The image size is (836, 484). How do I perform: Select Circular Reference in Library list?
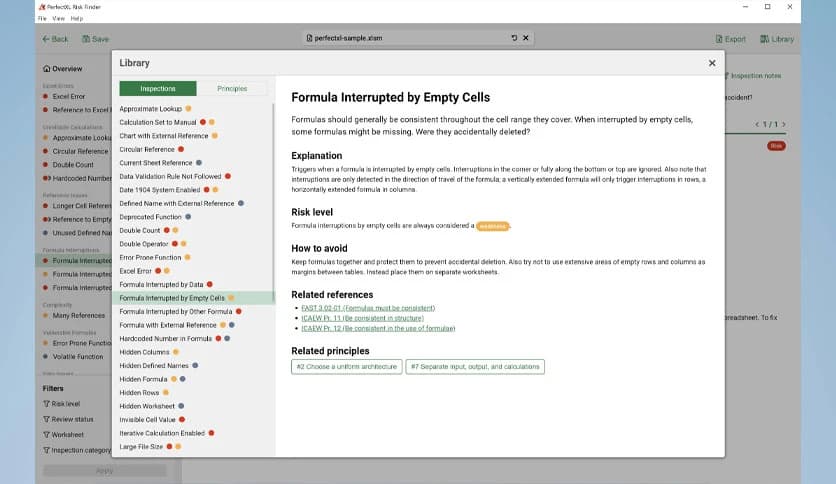coord(151,149)
